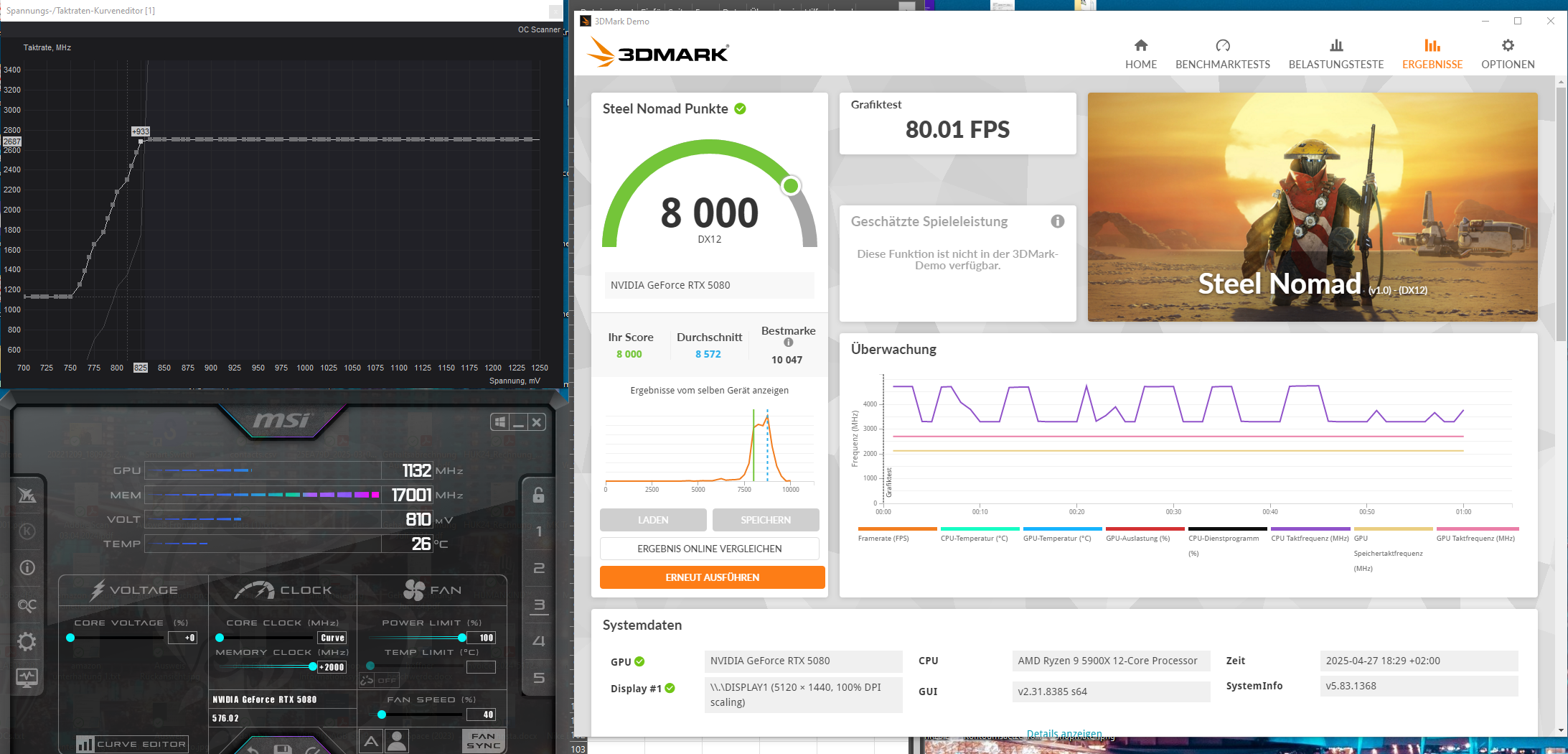Image resolution: width=1568 pixels, height=754 pixels.
Task: Toggle the profile lock padlock icon
Action: (x=539, y=495)
